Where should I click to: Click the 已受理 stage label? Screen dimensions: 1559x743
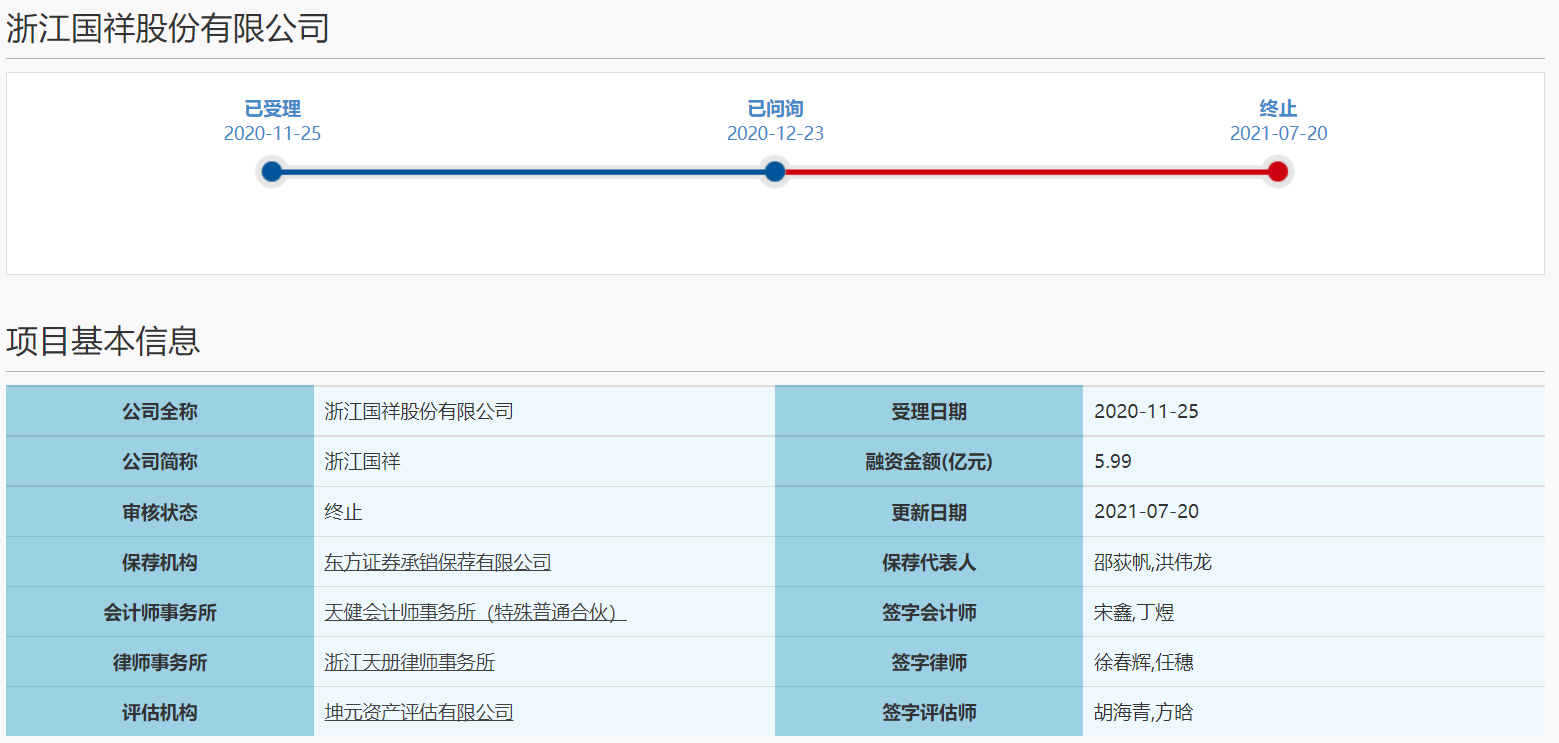[273, 109]
